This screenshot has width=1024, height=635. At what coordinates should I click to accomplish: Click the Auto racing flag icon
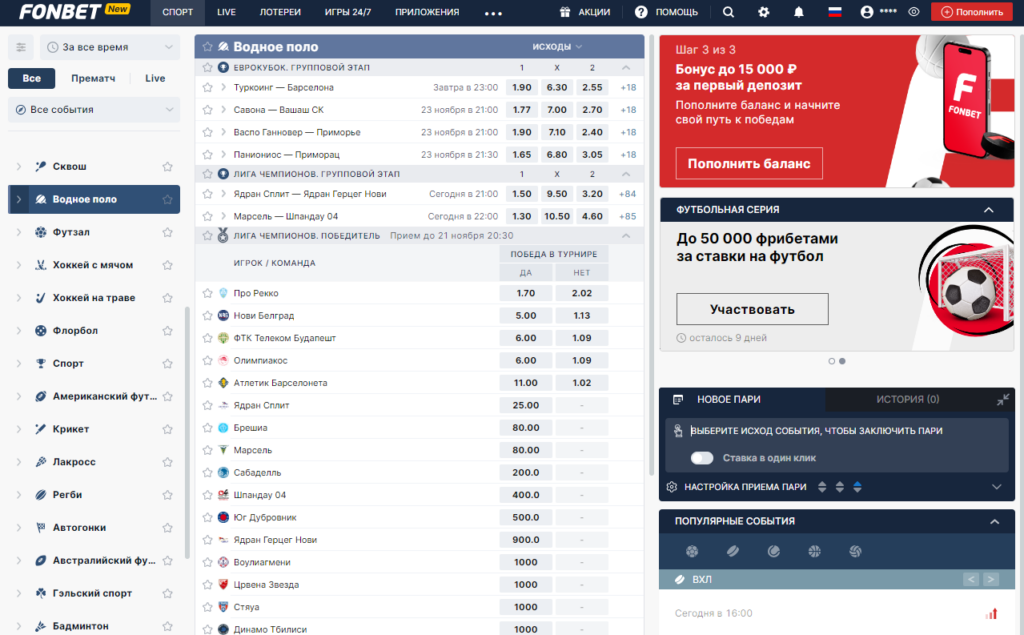tap(40, 527)
